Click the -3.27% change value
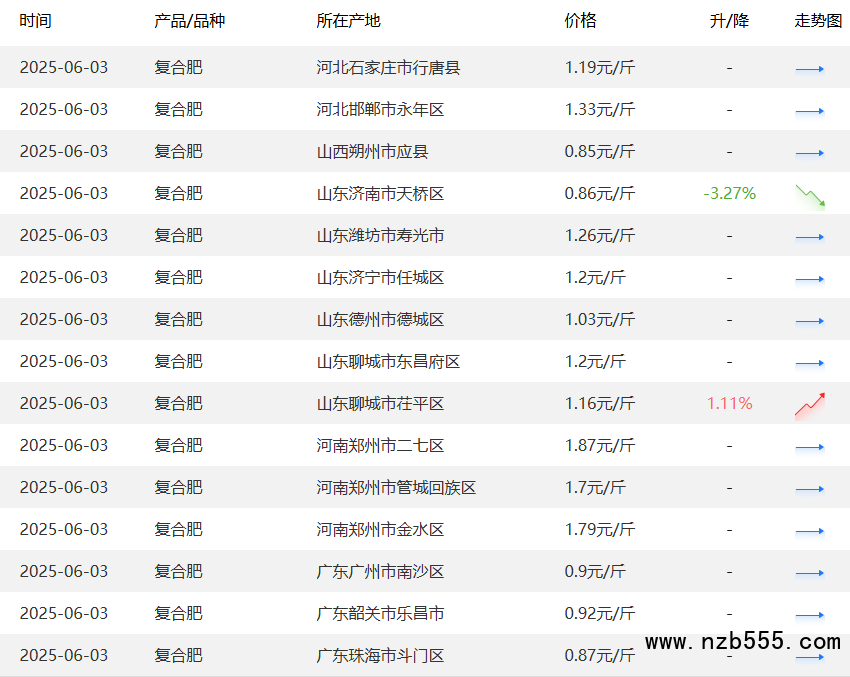Screen dimensions: 850x677 [x=729, y=193]
